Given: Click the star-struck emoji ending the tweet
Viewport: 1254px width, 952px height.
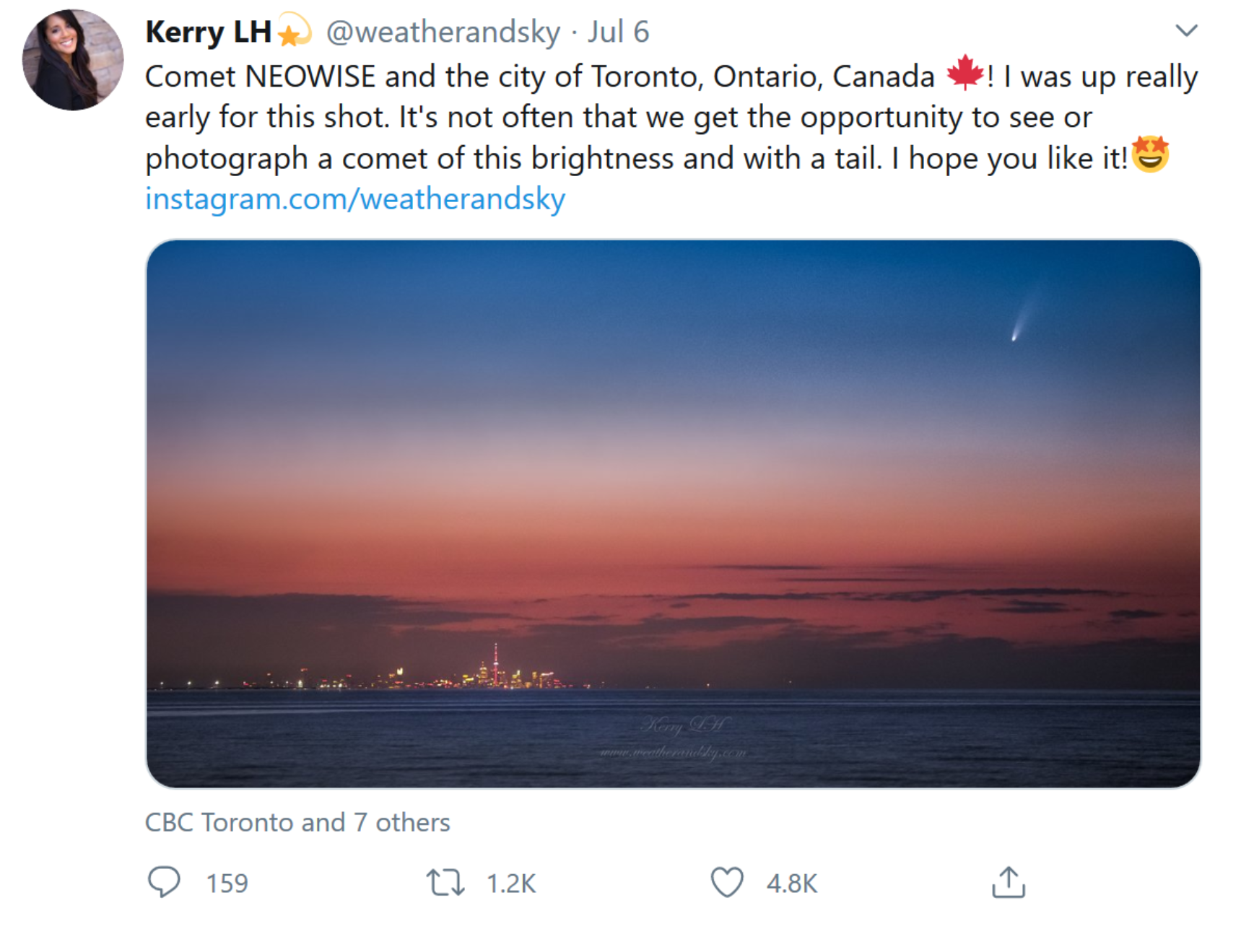Looking at the screenshot, I should tap(1150, 154).
